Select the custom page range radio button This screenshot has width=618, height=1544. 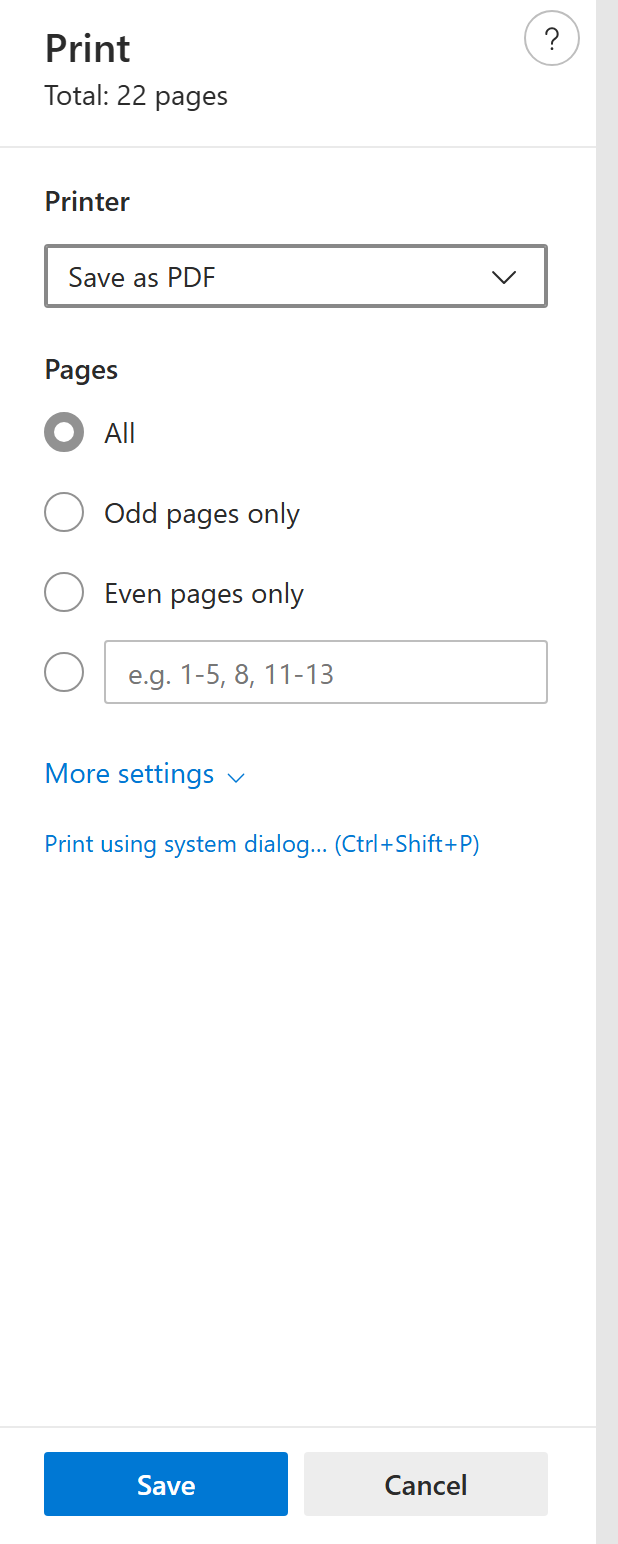click(64, 673)
